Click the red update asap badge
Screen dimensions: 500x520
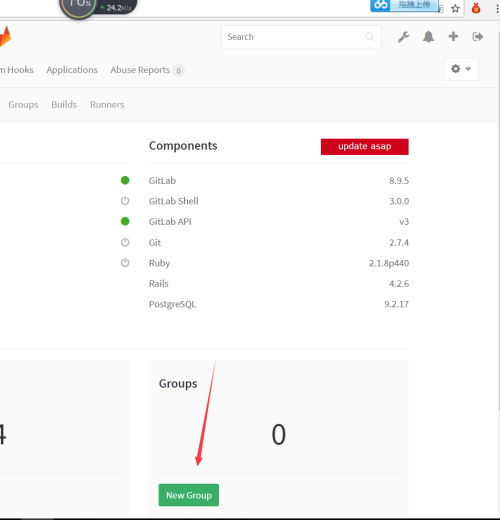pos(365,147)
